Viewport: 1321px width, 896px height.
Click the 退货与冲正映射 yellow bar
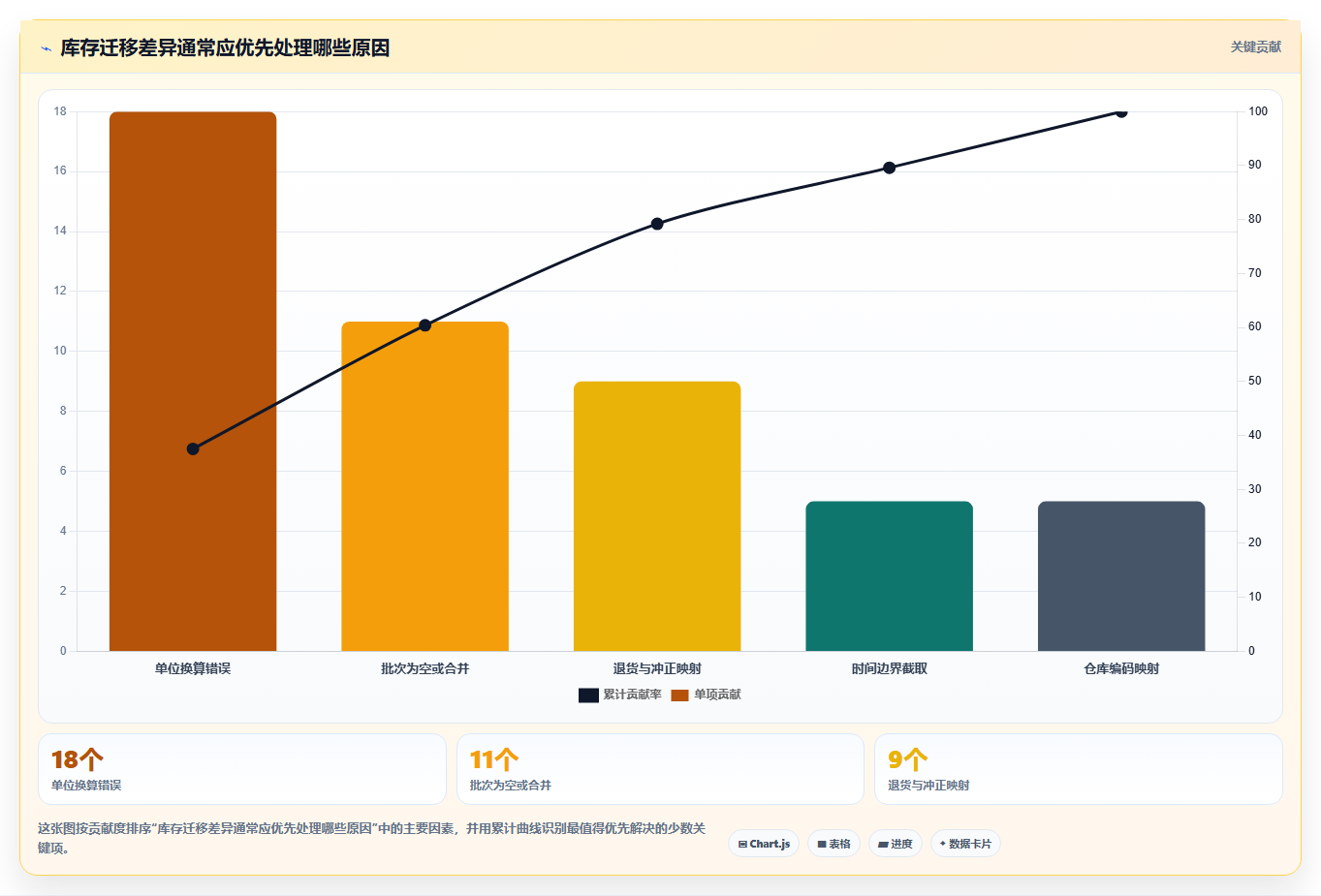(x=657, y=516)
